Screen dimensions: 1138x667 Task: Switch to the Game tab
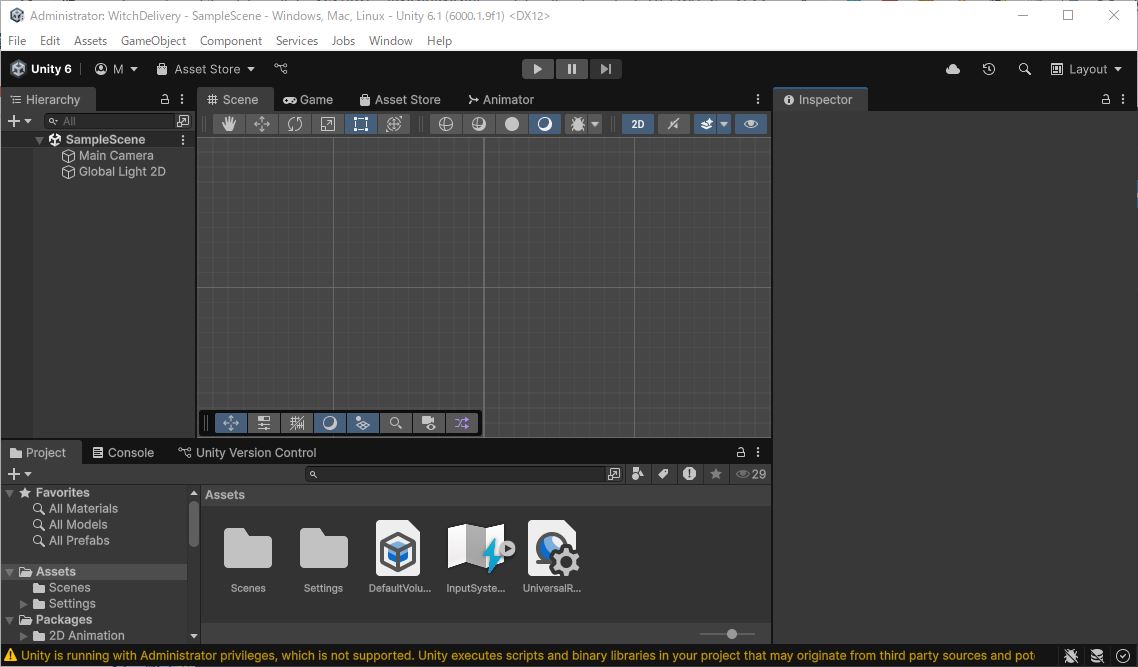coord(308,99)
